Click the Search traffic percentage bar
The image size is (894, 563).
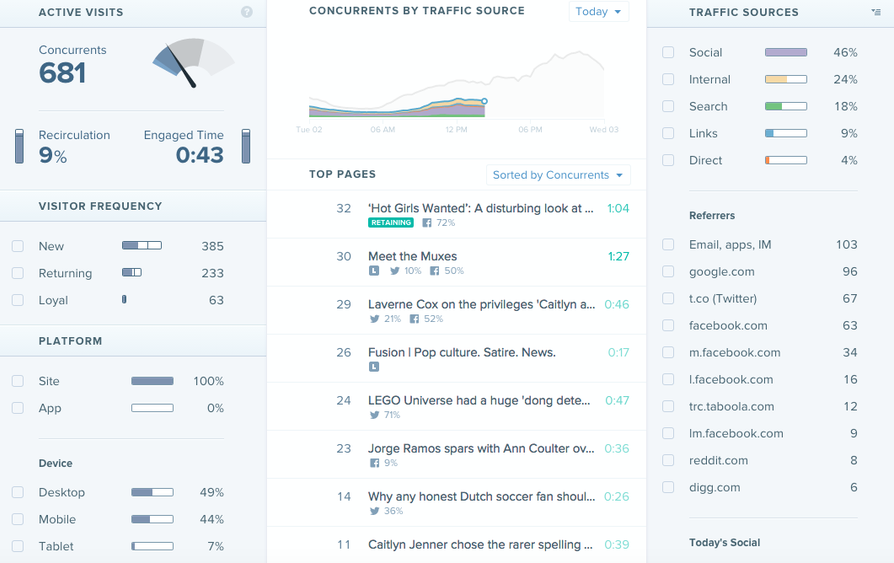[786, 106]
